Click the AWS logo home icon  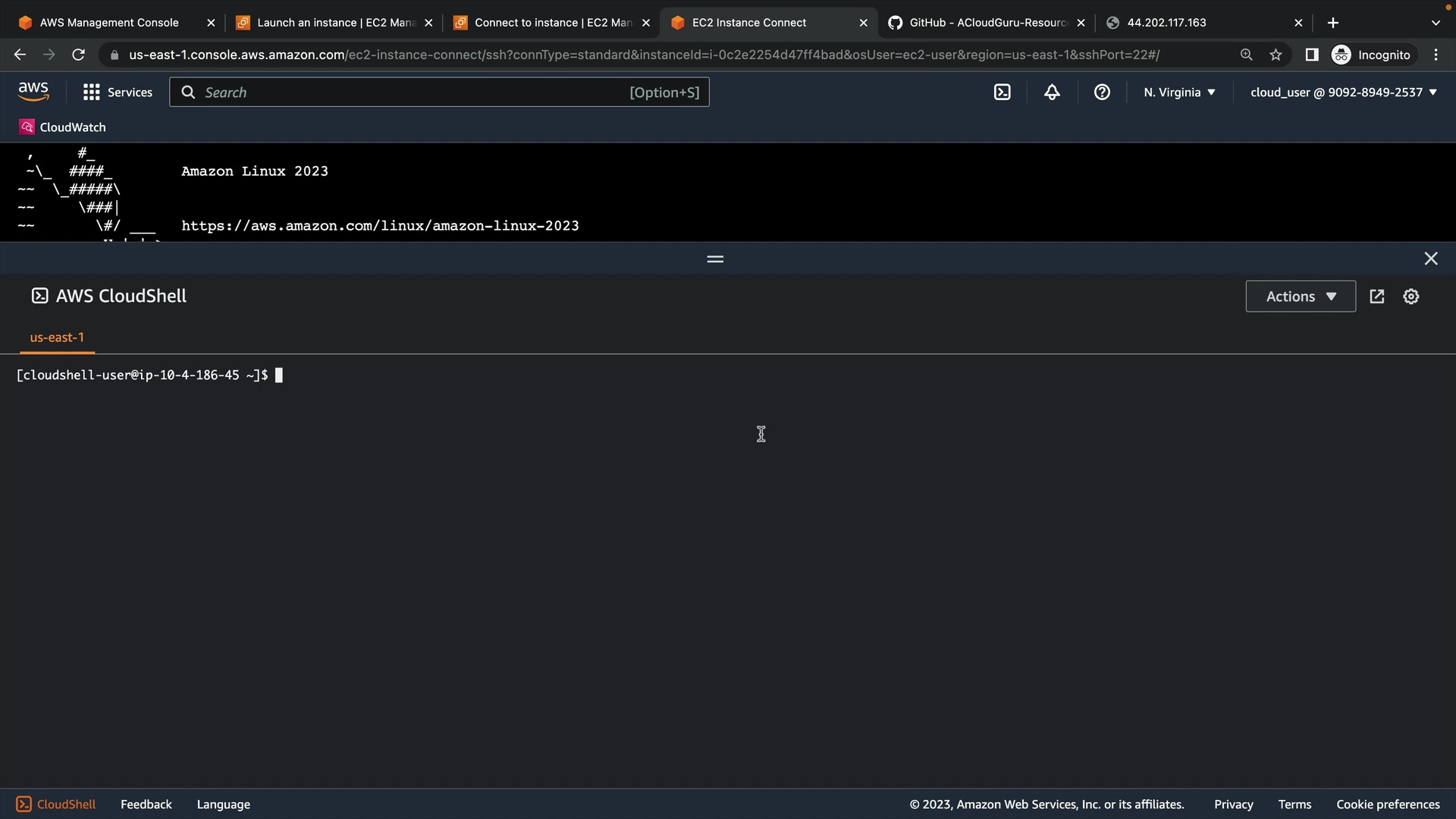point(33,92)
